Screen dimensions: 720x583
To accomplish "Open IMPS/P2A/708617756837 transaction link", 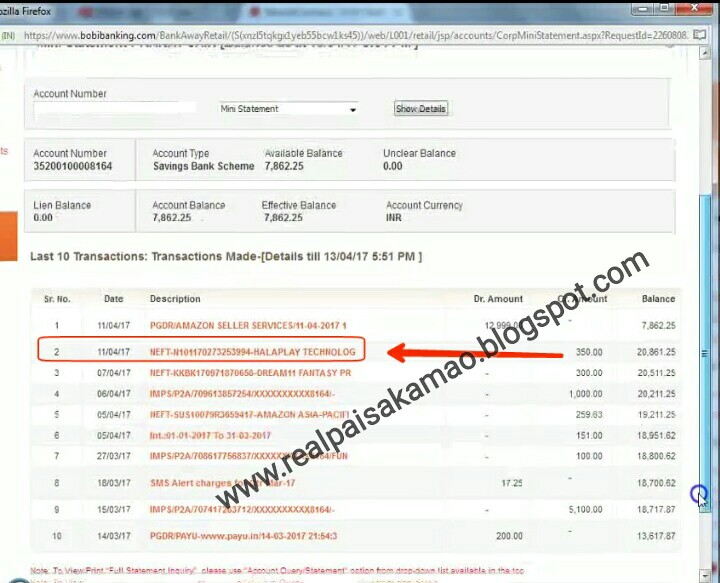I will pyautogui.click(x=248, y=456).
